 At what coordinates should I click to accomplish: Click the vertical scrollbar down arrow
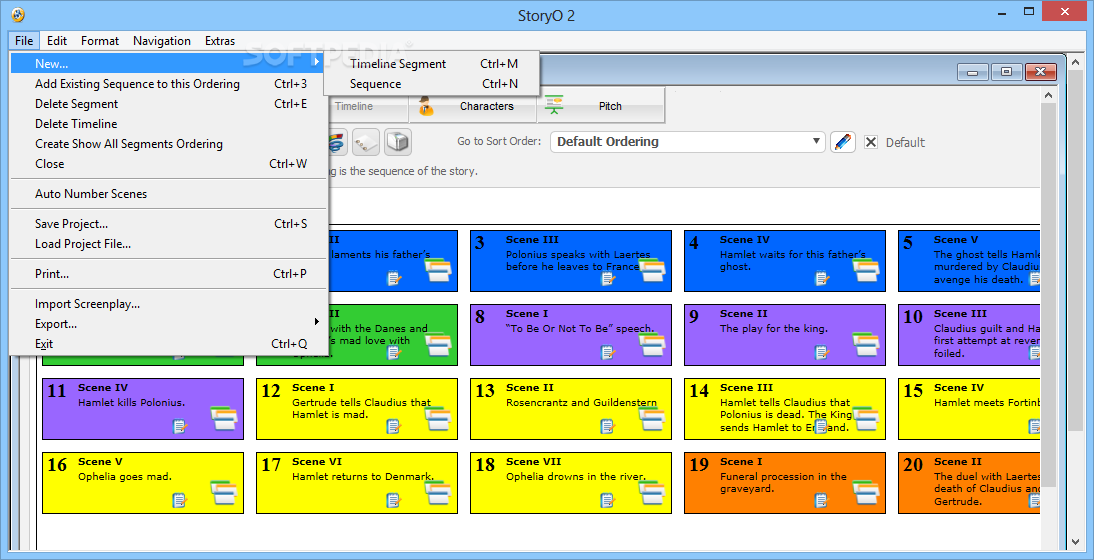point(1074,541)
